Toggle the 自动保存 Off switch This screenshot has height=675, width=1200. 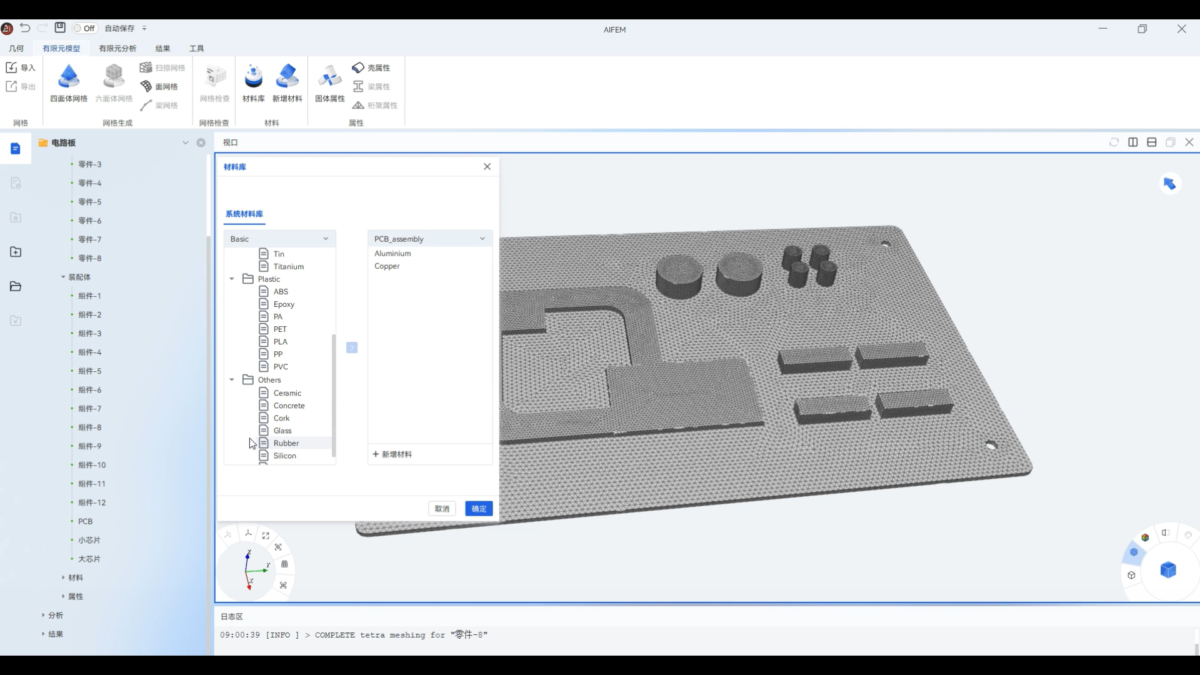84,28
